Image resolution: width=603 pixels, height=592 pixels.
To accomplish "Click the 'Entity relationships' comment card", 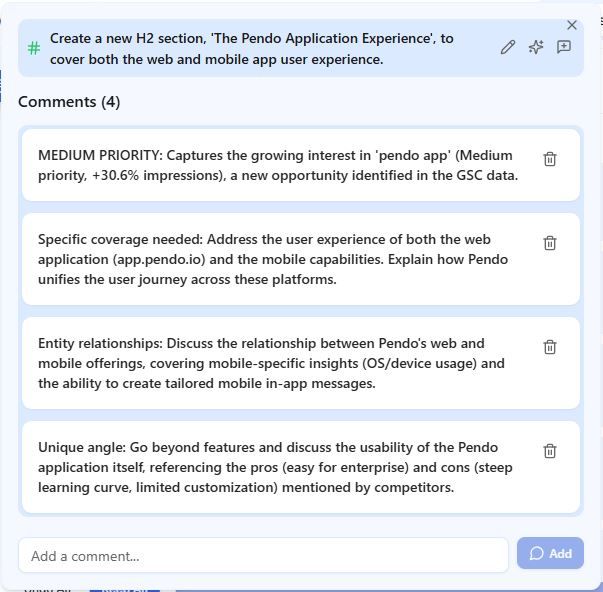I will coord(301,363).
